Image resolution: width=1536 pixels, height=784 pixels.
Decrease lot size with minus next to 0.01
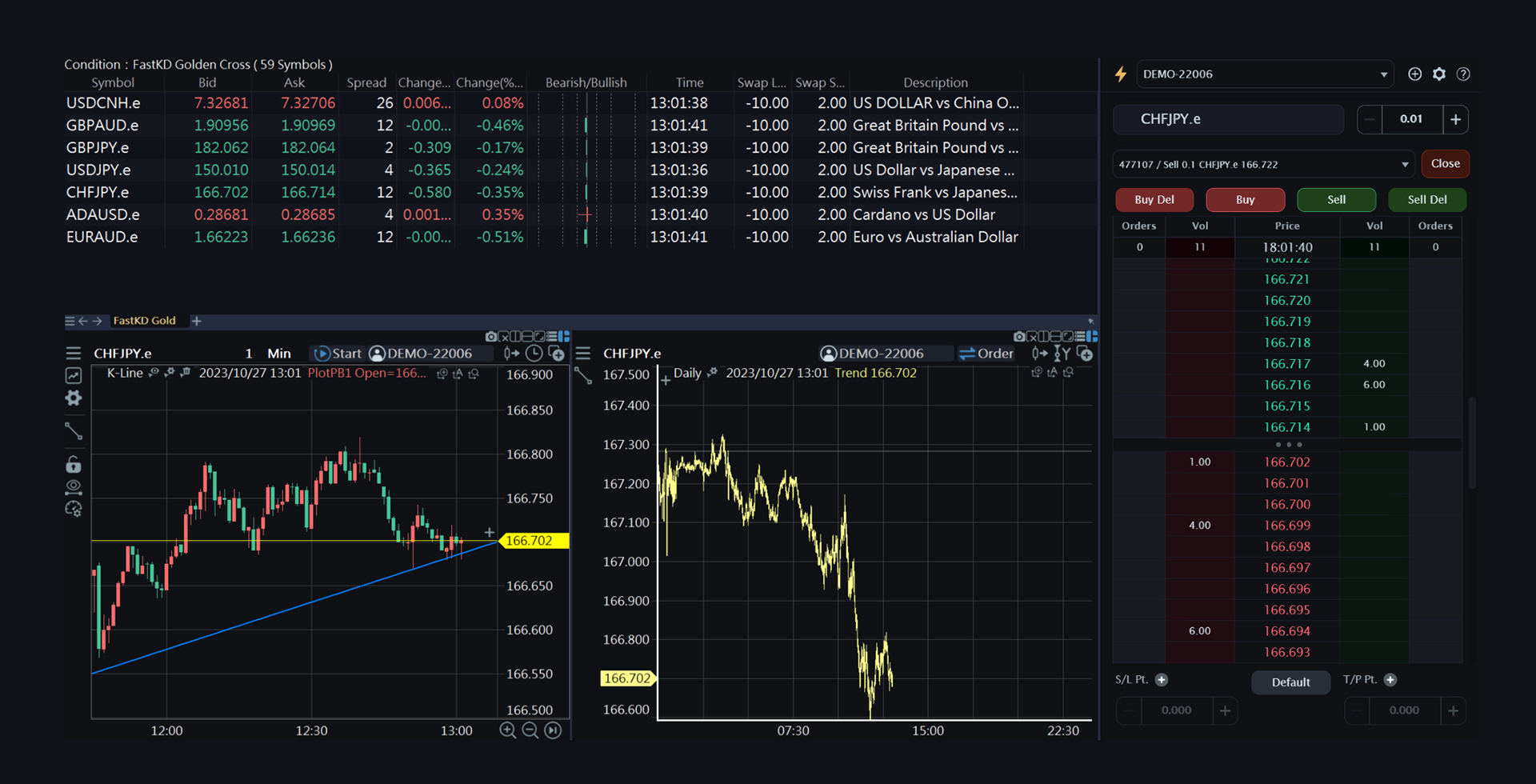pos(1370,119)
